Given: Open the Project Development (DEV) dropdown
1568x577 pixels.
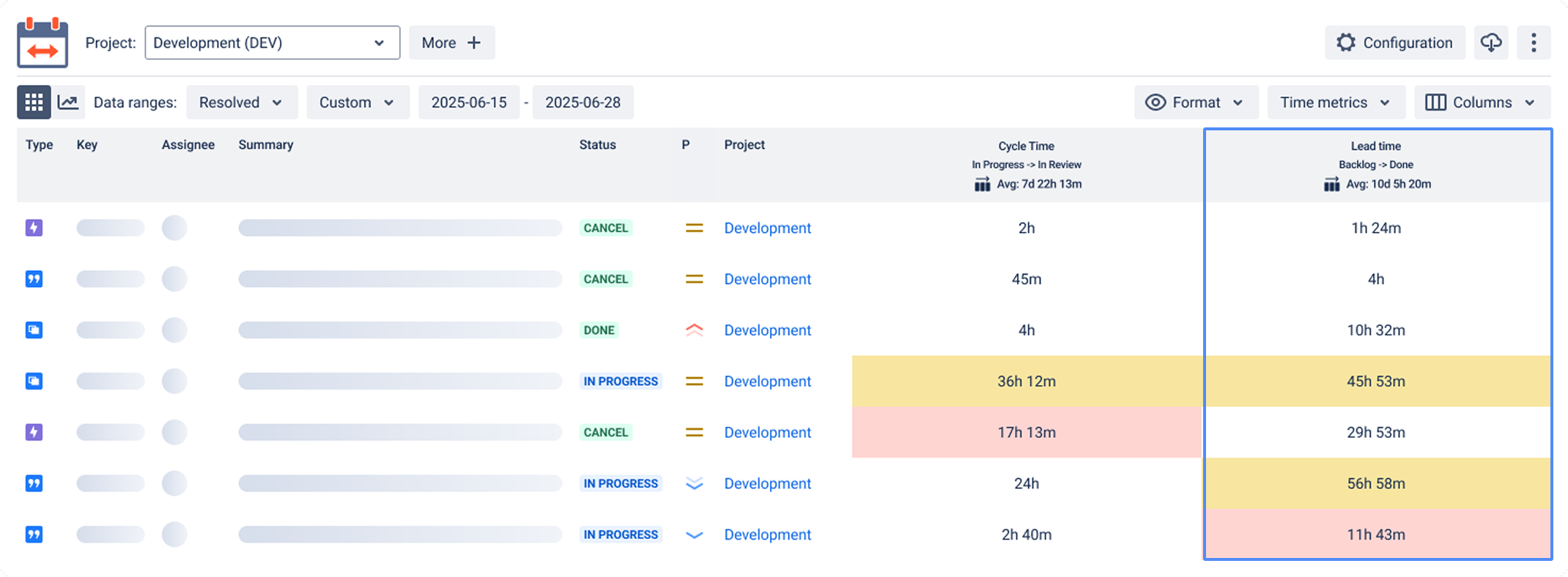Looking at the screenshot, I should (x=273, y=42).
